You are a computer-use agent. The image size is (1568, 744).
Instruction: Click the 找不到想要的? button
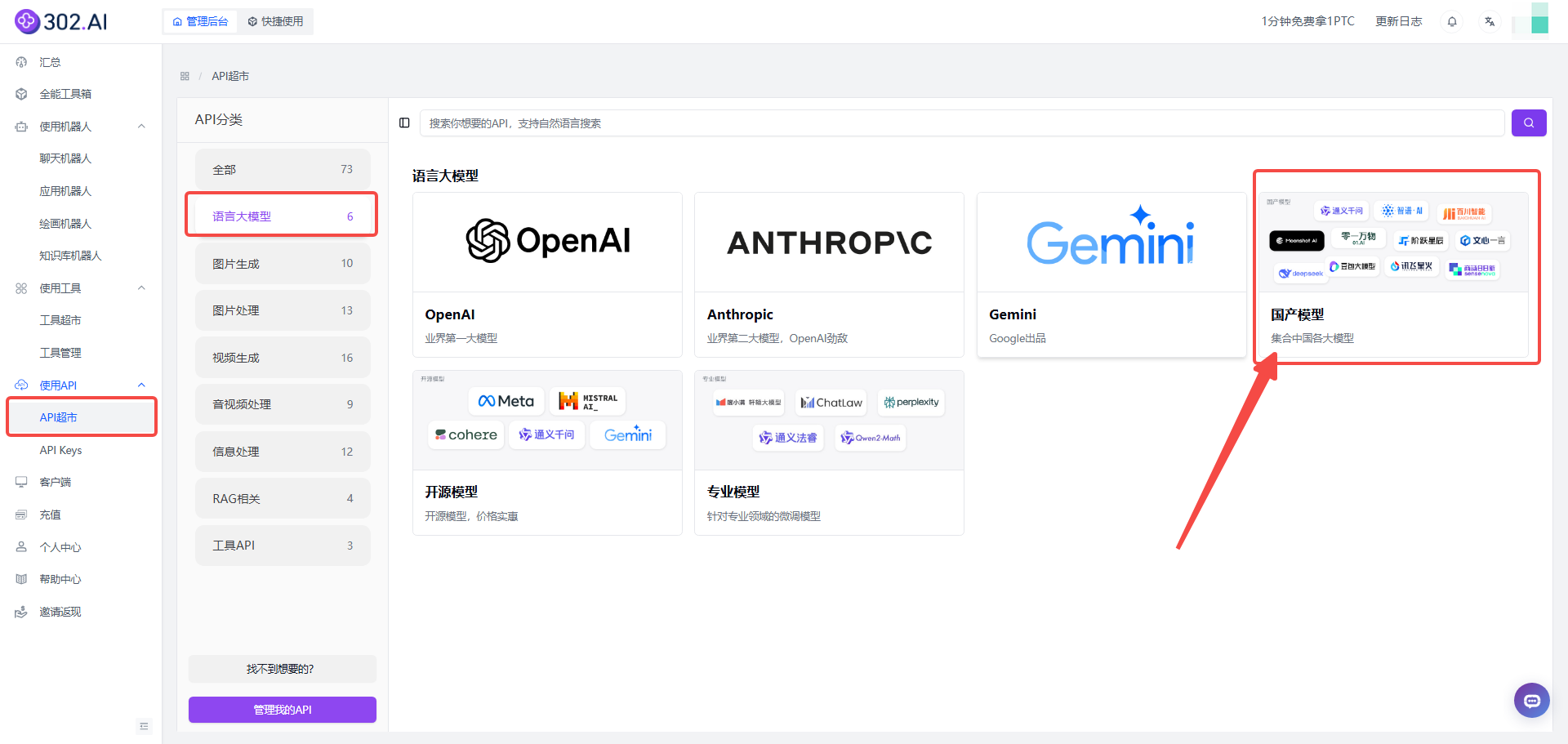tap(283, 669)
